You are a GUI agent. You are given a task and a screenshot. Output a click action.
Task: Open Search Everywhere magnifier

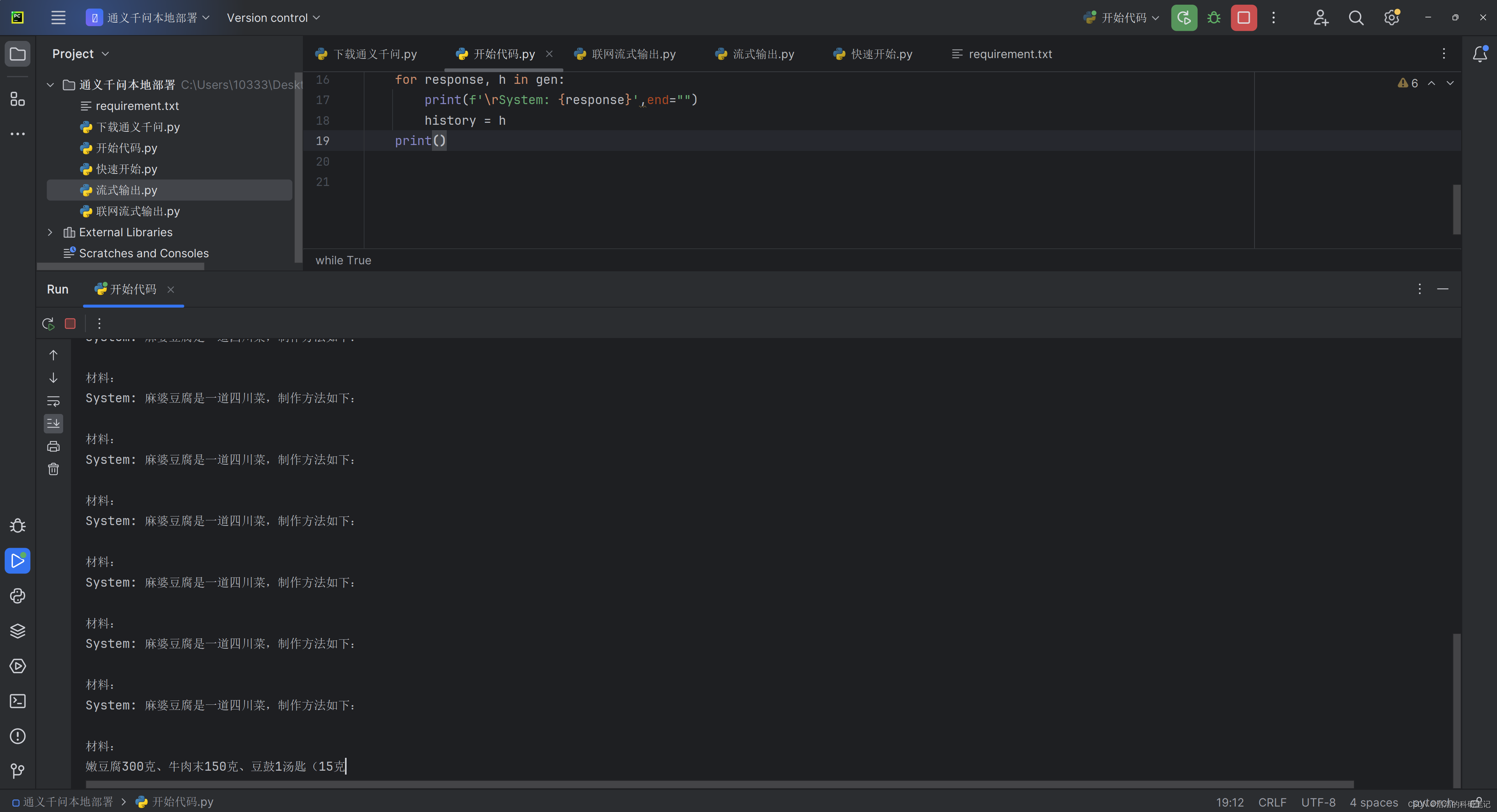1356,18
